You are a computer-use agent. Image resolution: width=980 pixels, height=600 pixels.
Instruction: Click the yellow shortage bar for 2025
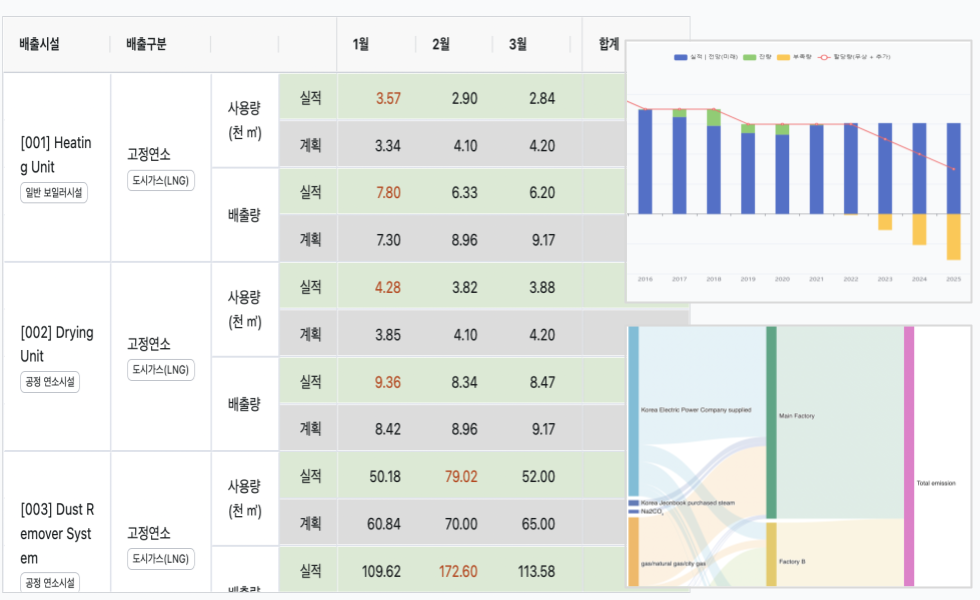954,237
